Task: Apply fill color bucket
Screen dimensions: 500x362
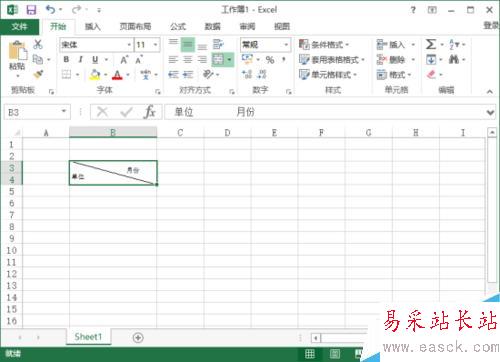Action: (95, 74)
